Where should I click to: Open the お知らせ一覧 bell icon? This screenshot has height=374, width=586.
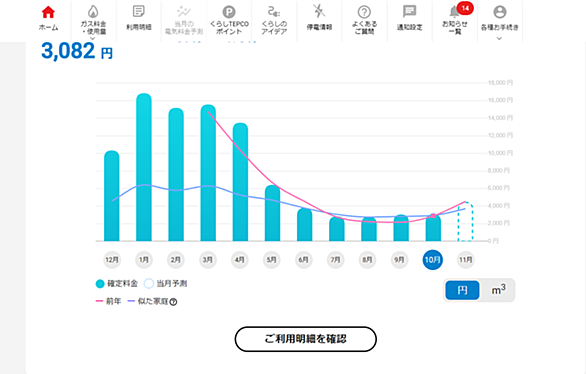[x=454, y=13]
